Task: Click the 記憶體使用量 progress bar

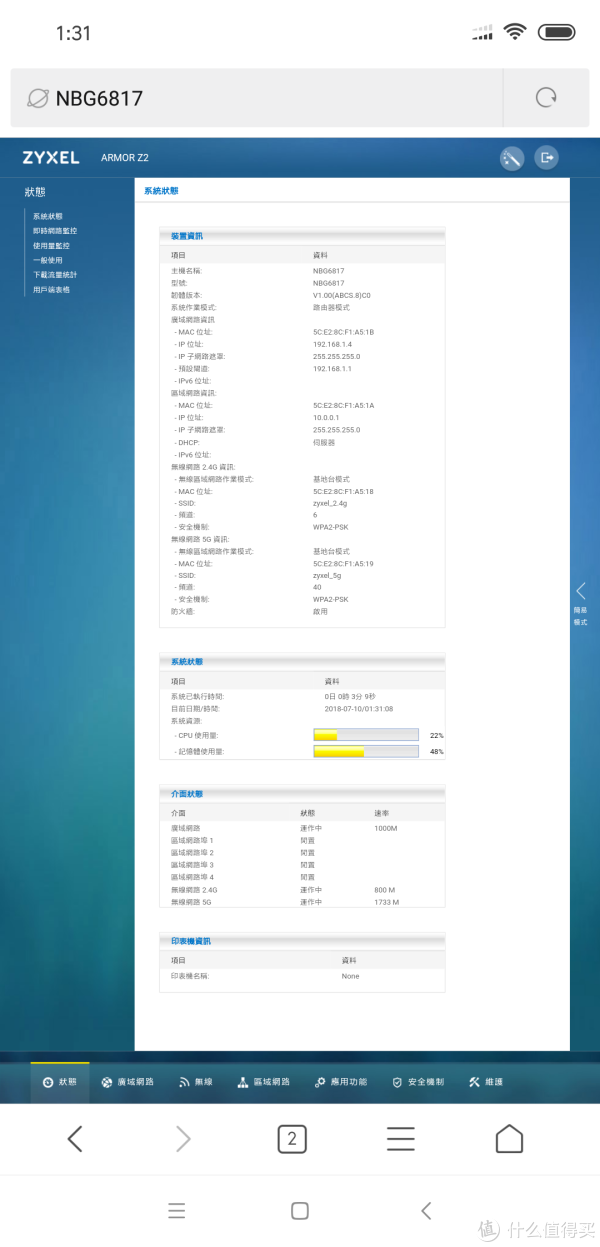Action: (366, 751)
